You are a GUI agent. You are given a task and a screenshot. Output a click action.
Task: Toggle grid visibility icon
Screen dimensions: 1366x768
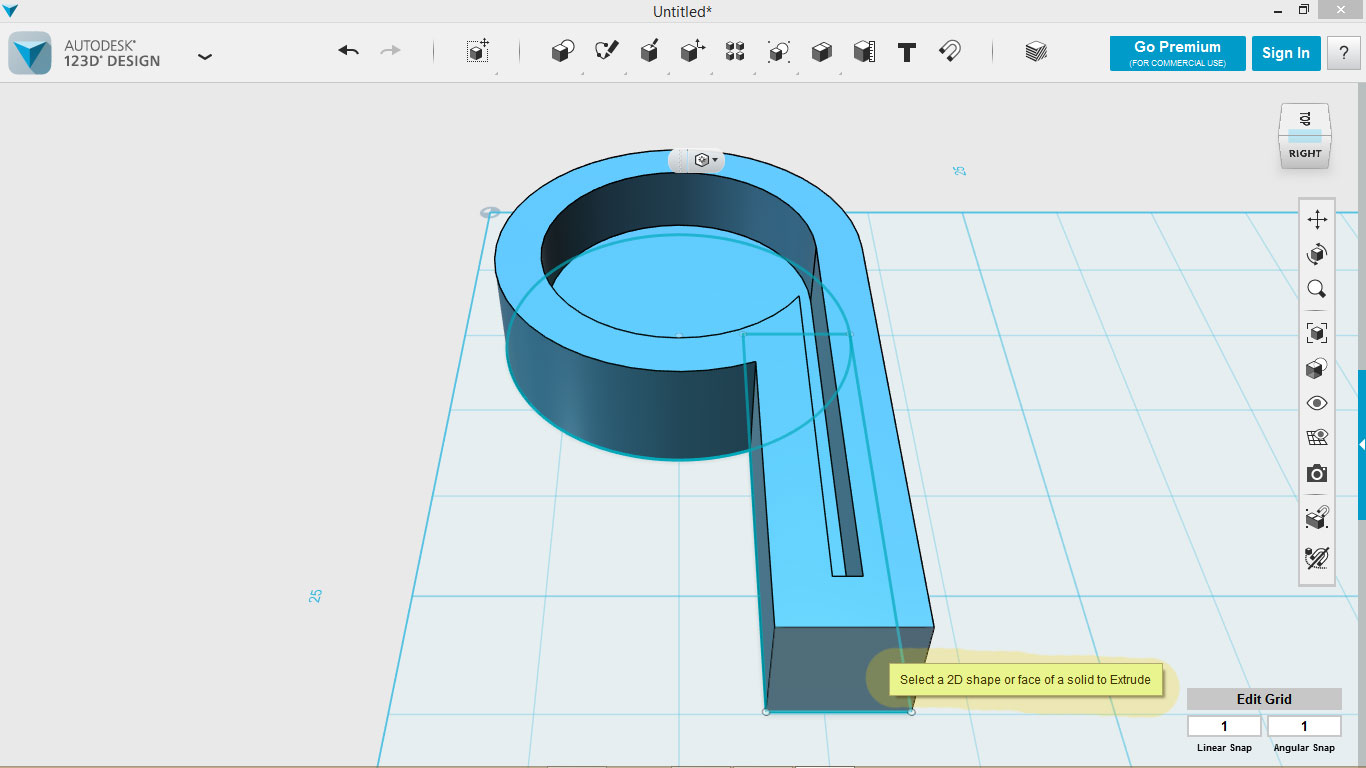1317,438
